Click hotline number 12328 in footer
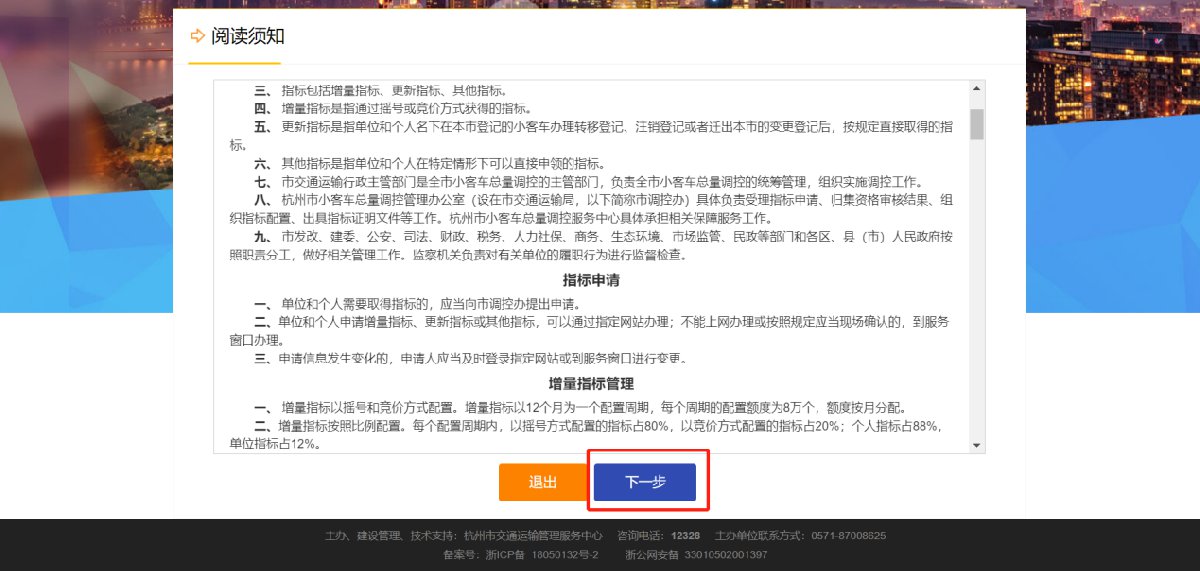The width and height of the screenshot is (1200, 571). [686, 536]
